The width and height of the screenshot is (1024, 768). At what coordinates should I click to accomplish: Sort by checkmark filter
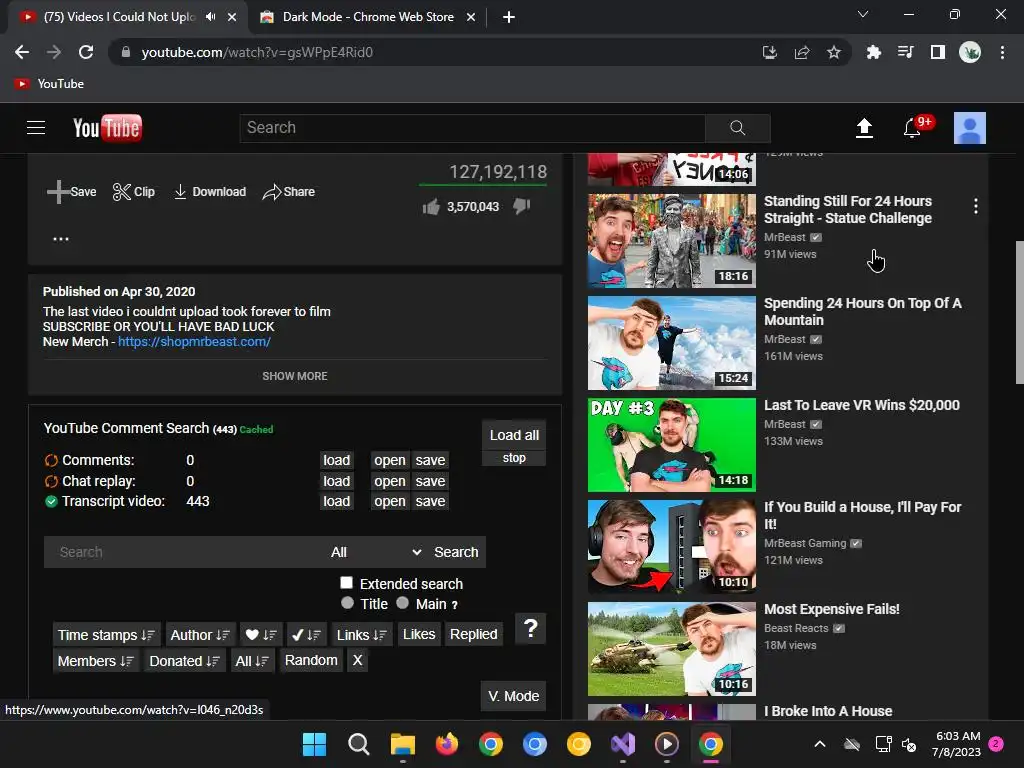(x=306, y=635)
